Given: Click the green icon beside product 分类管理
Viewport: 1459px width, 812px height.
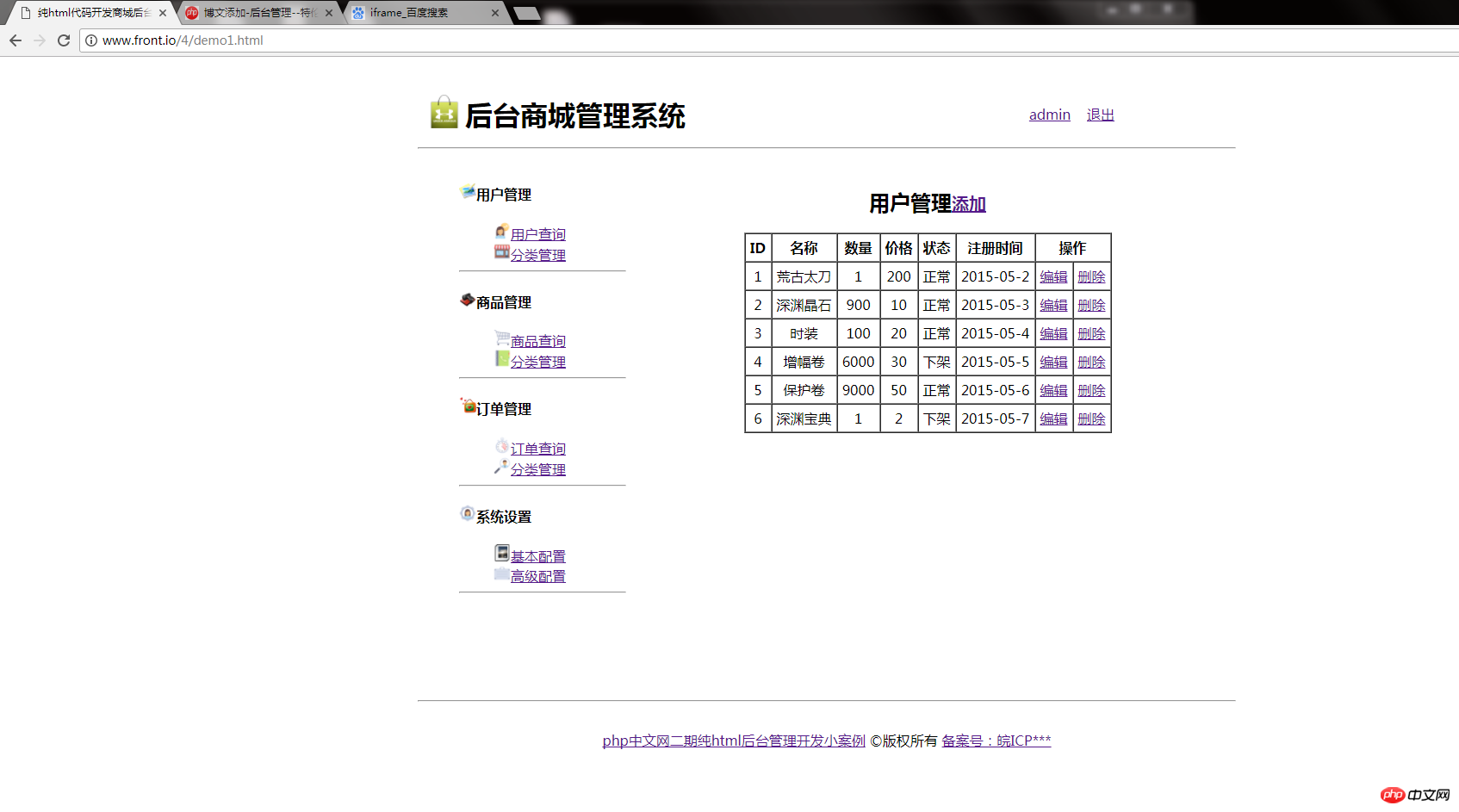Looking at the screenshot, I should point(502,358).
